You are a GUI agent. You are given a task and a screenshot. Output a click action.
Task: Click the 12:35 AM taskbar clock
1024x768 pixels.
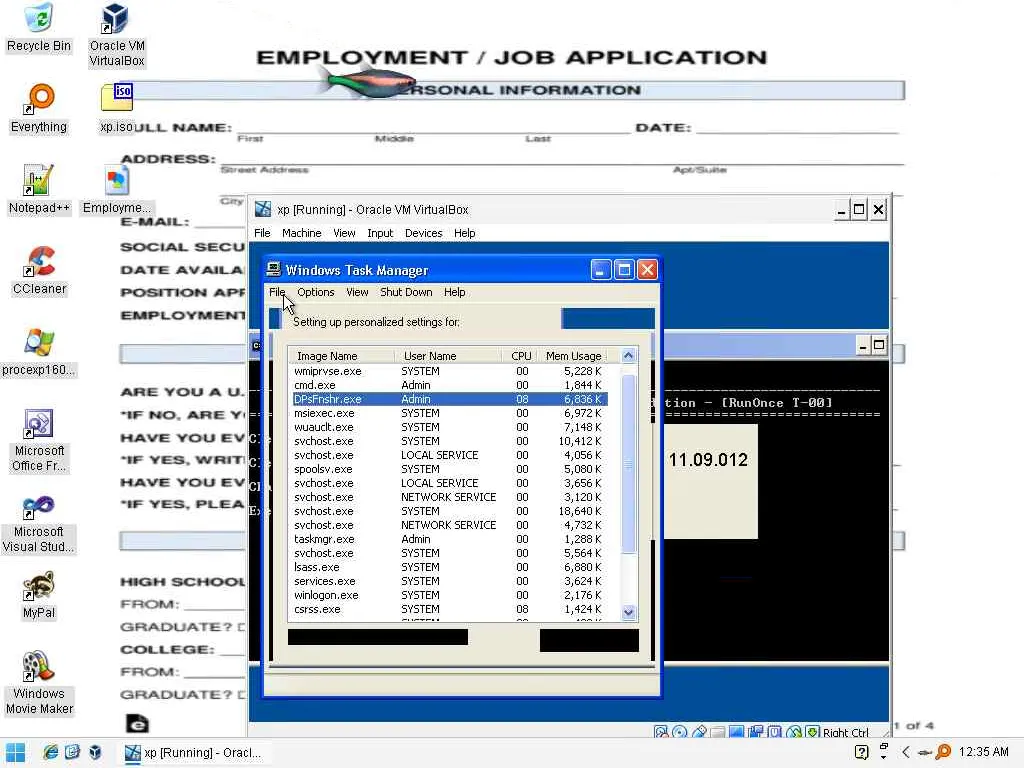(x=984, y=752)
